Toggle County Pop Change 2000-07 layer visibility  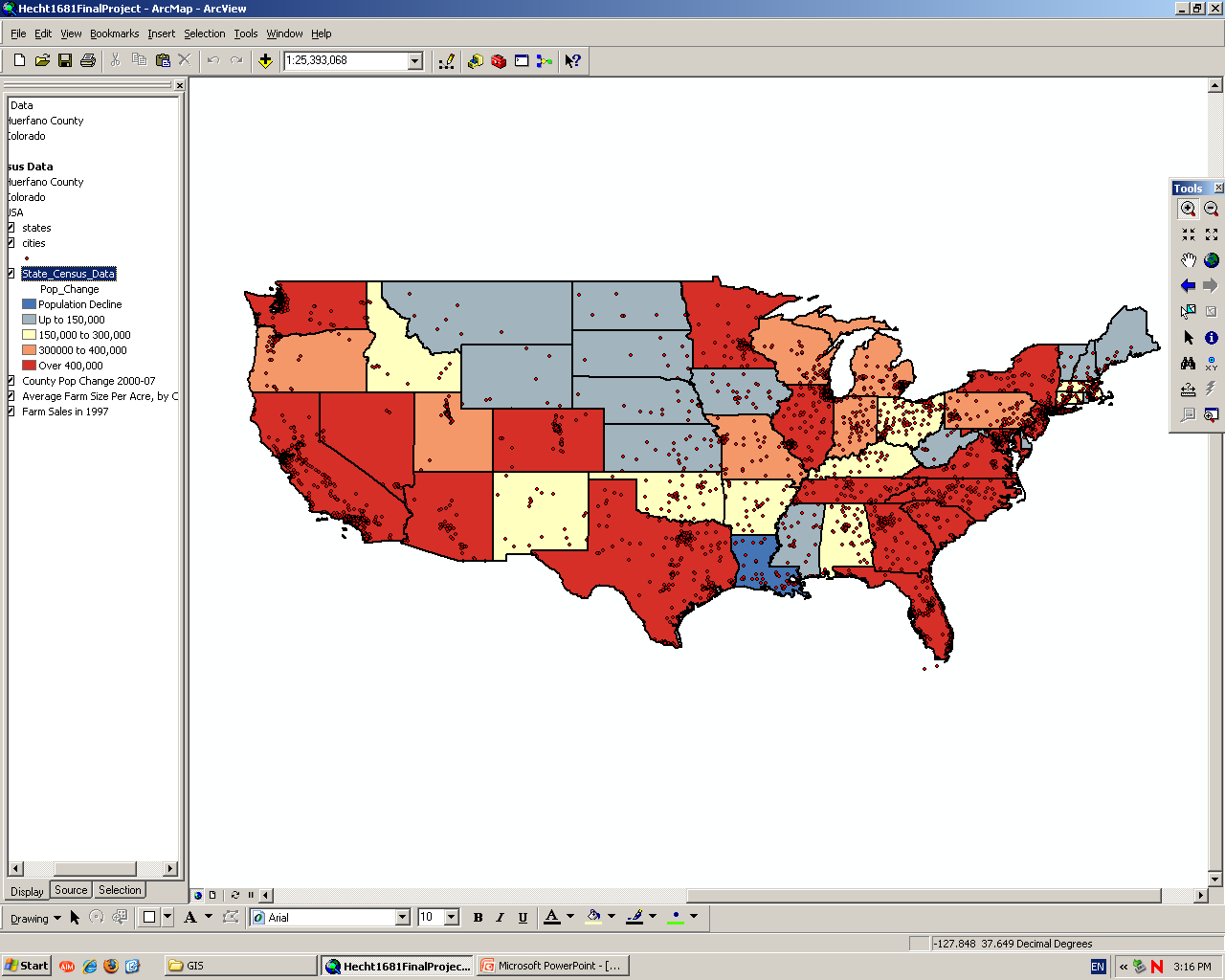click(x=11, y=381)
